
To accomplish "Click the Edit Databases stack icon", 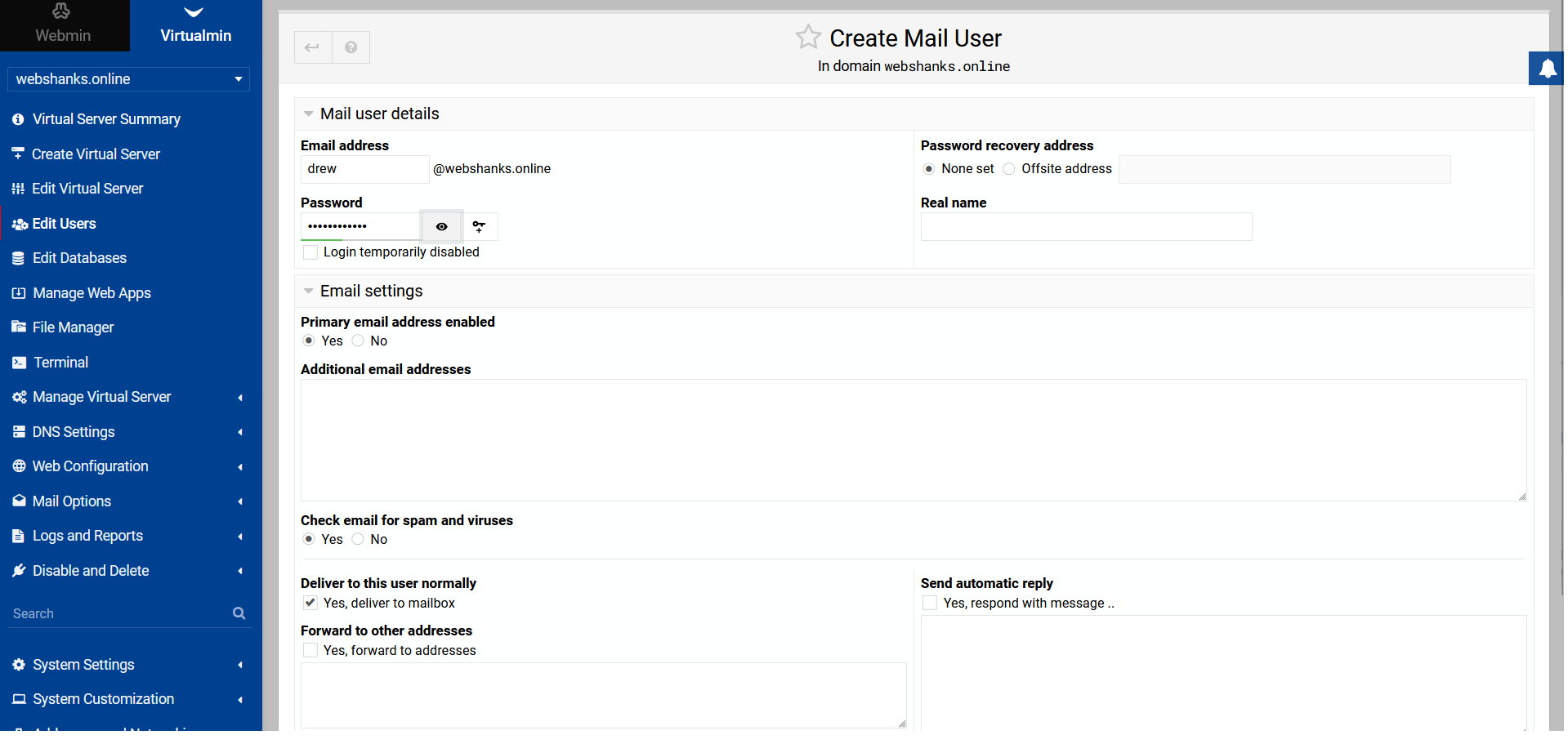I will click(18, 258).
